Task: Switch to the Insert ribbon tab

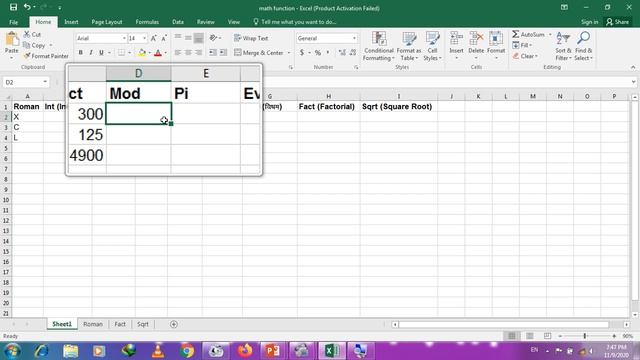Action: 71,22
